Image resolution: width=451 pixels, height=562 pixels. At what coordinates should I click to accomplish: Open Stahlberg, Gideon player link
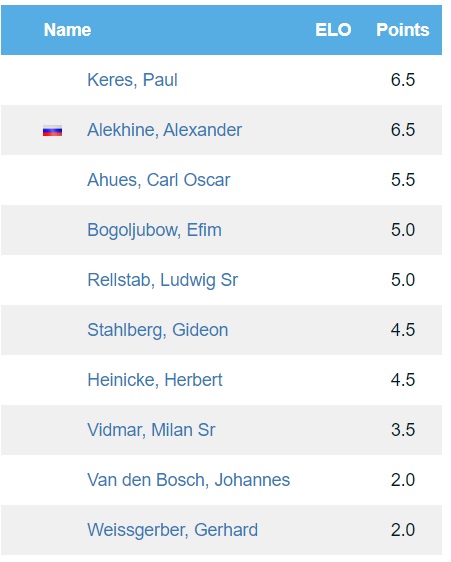[x=158, y=330]
